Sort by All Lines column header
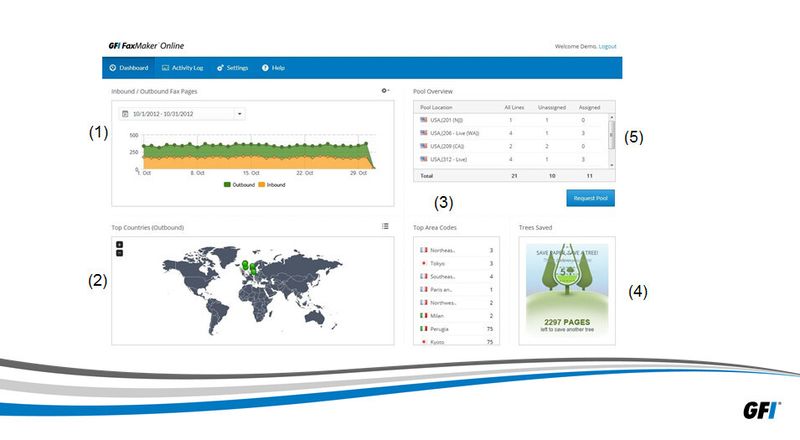This screenshot has height=440, width=800. (514, 108)
